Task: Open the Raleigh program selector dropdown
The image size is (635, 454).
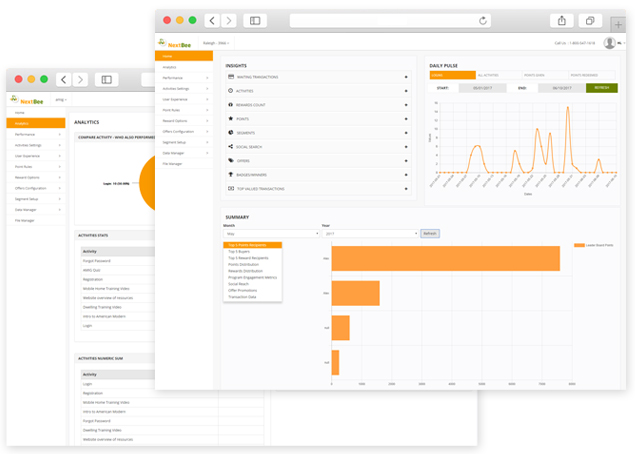Action: coord(216,43)
